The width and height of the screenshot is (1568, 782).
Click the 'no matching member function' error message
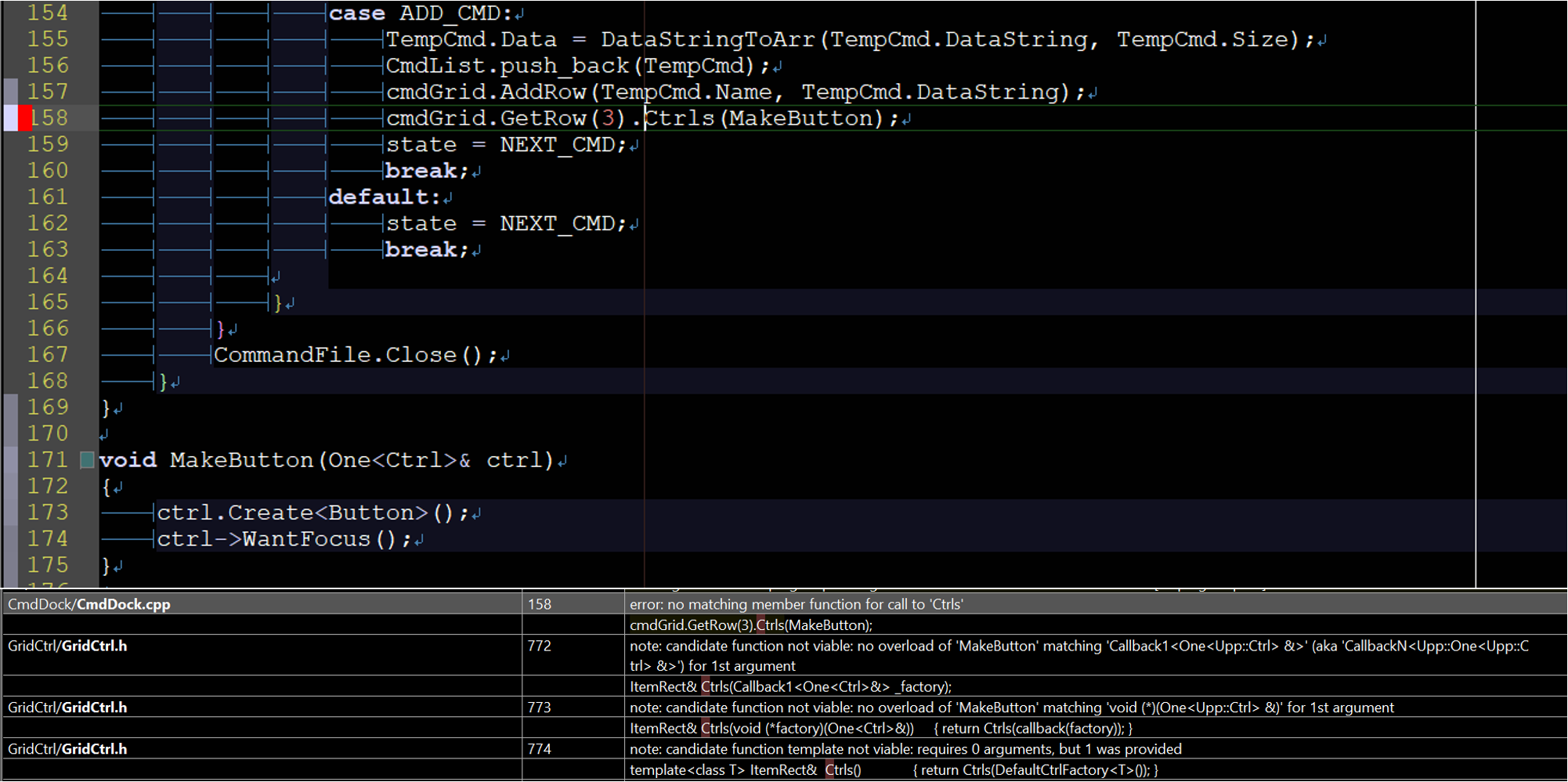(x=796, y=604)
